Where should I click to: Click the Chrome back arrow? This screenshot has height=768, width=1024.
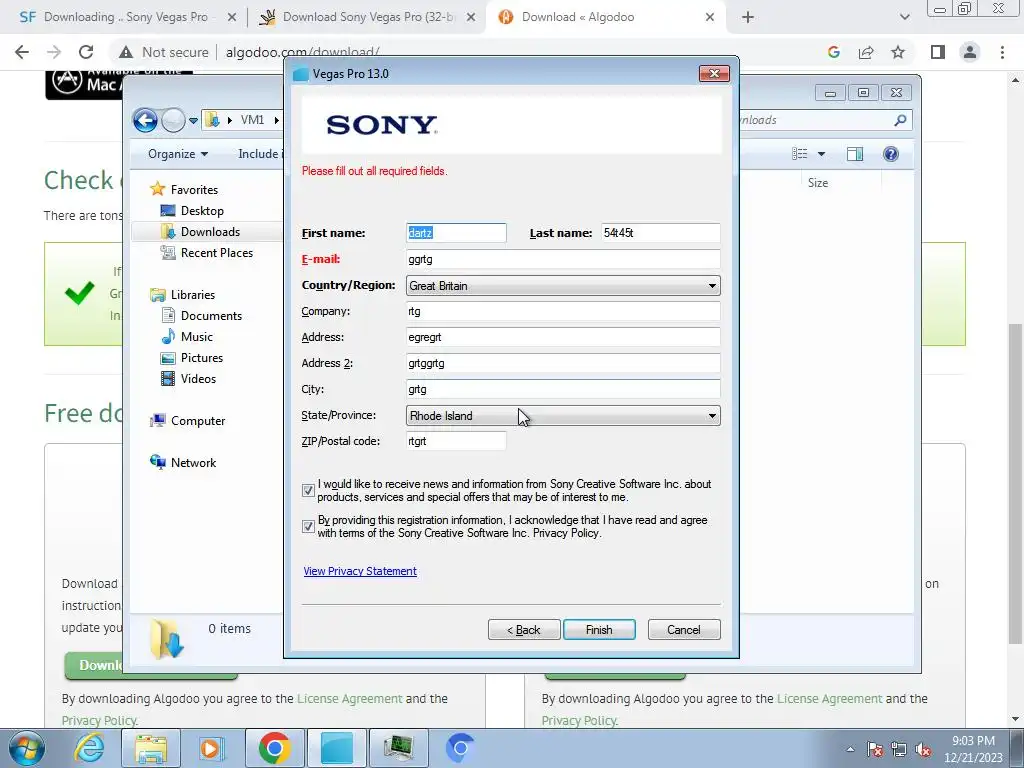click(22, 52)
